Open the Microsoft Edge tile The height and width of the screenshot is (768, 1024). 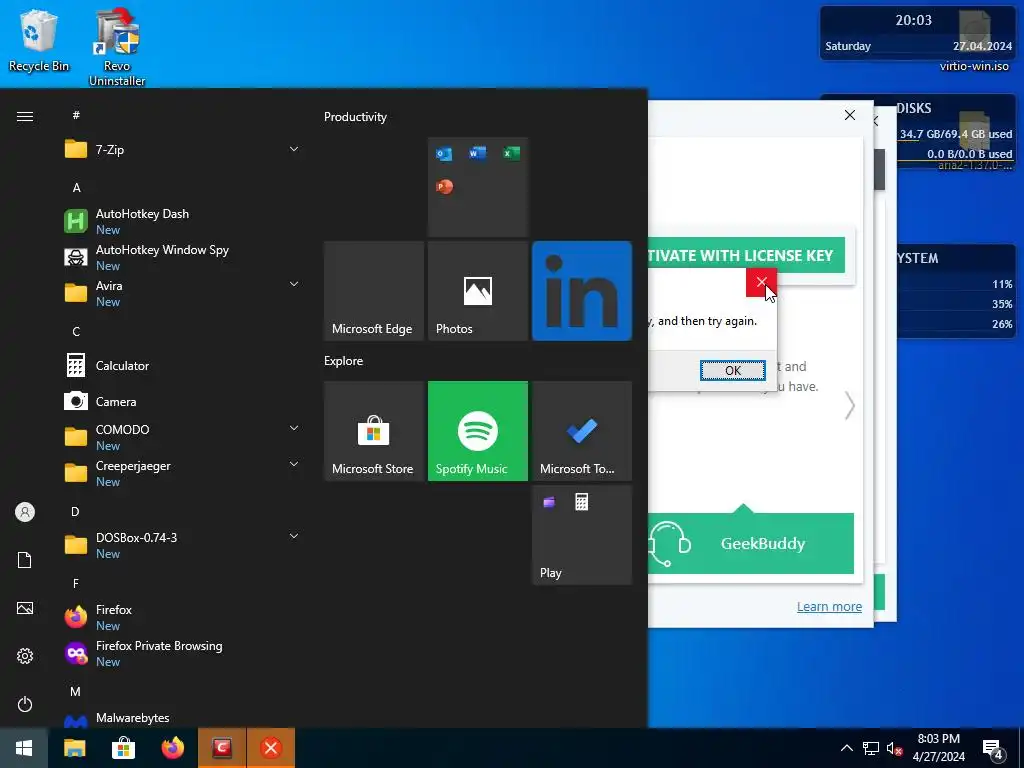pos(374,291)
